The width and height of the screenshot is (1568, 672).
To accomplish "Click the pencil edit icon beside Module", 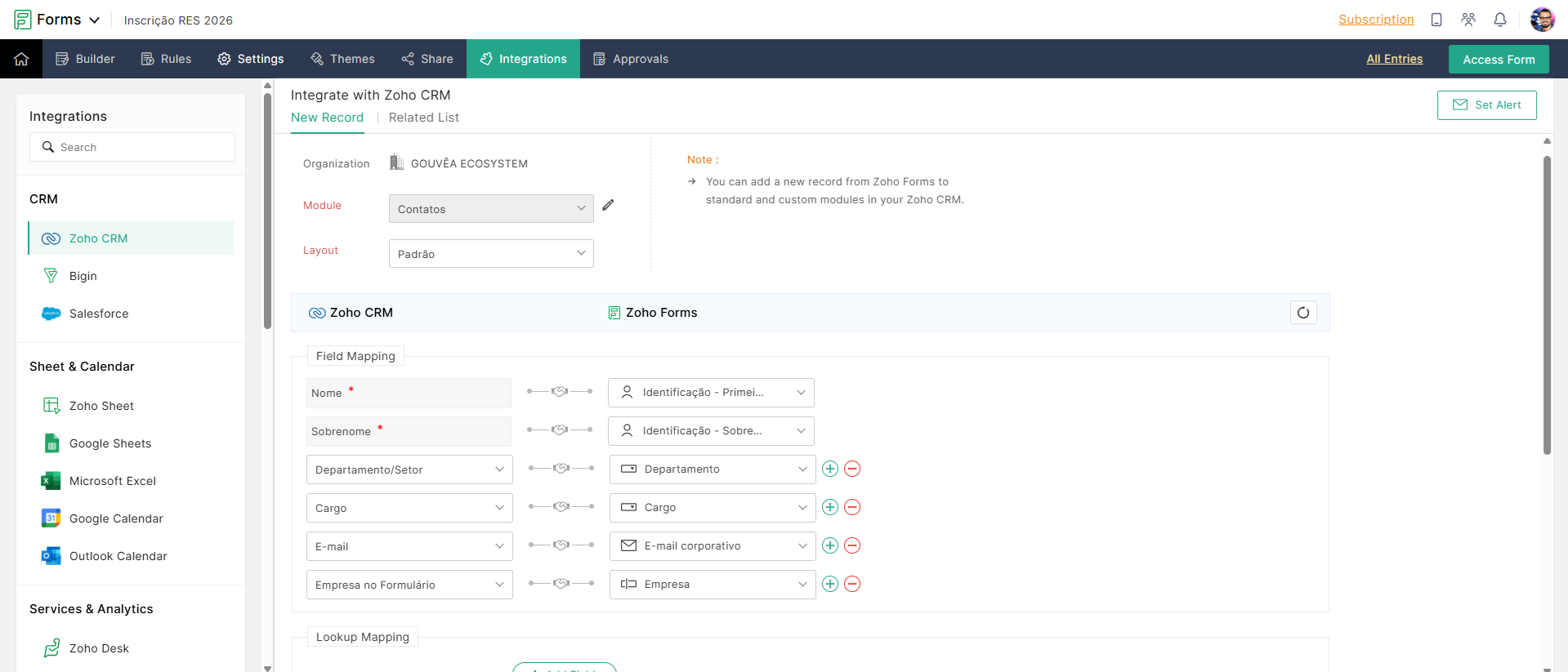I will click(608, 205).
